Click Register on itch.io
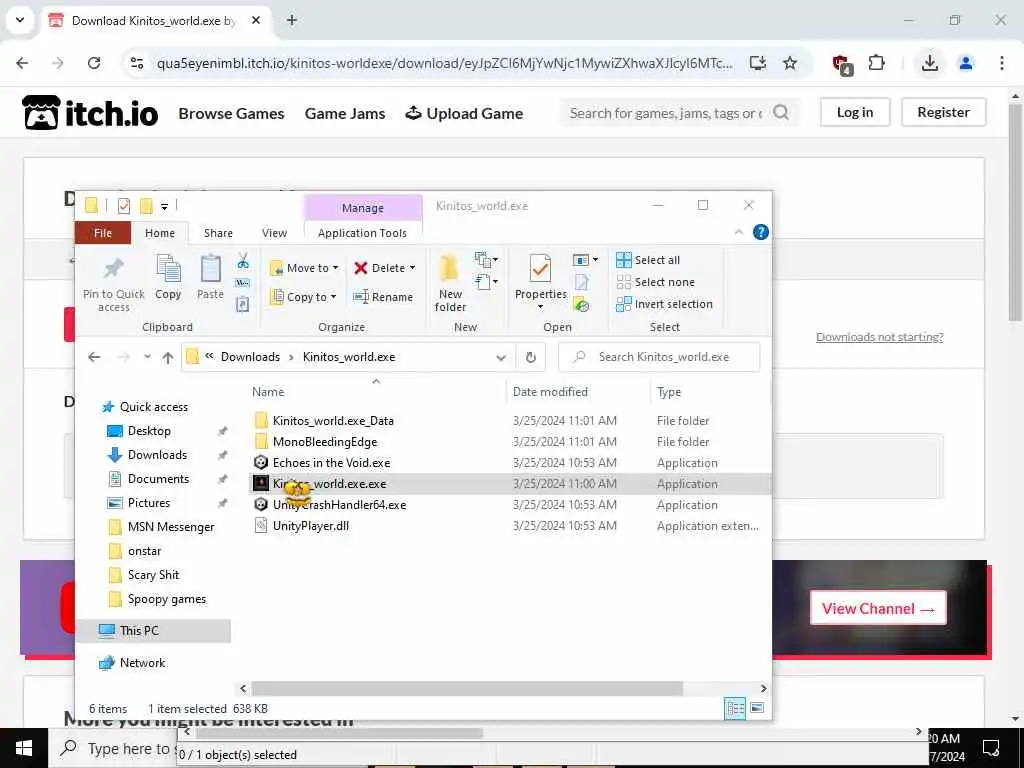This screenshot has height=768, width=1024. click(x=944, y=112)
